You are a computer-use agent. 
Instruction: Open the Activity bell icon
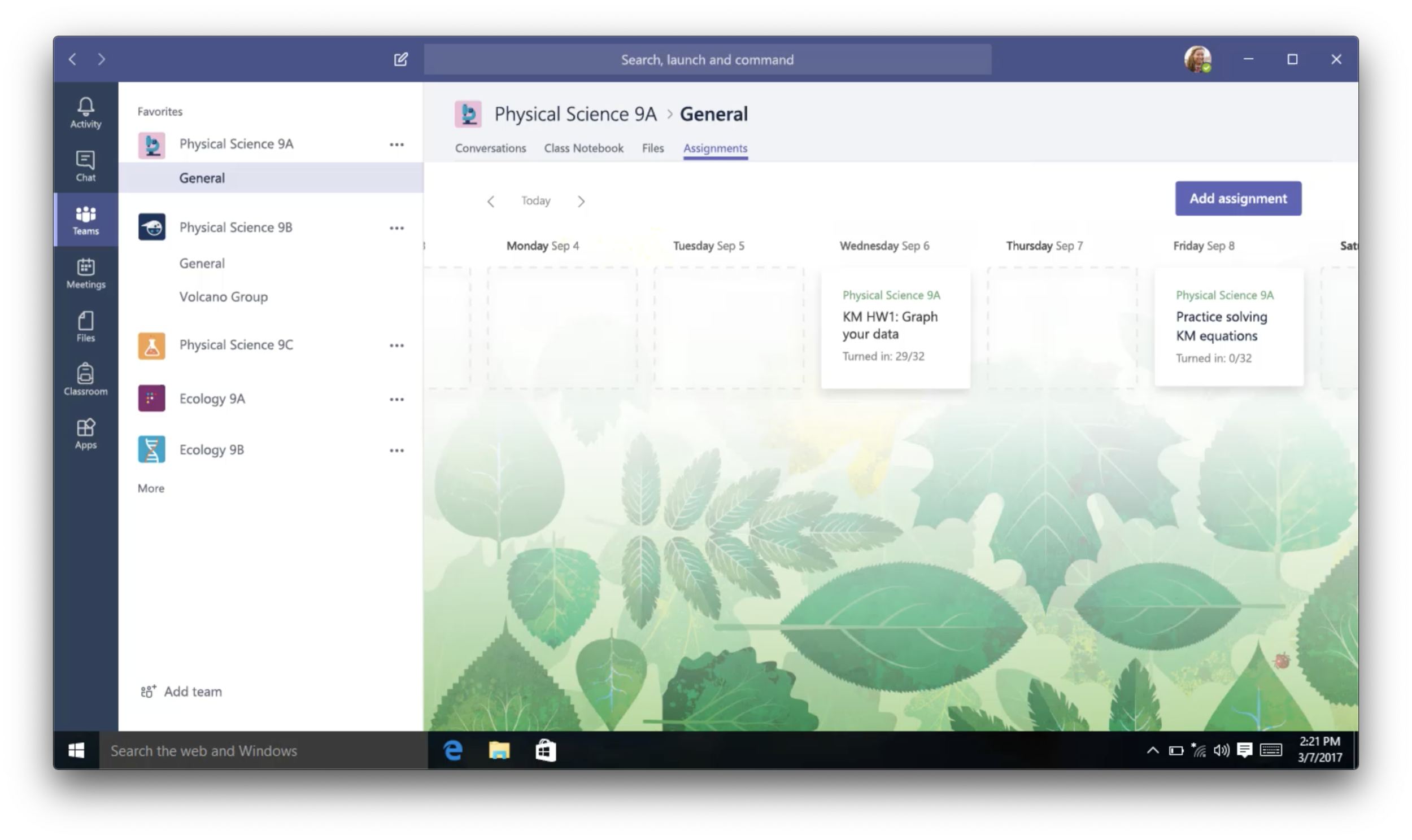point(85,112)
